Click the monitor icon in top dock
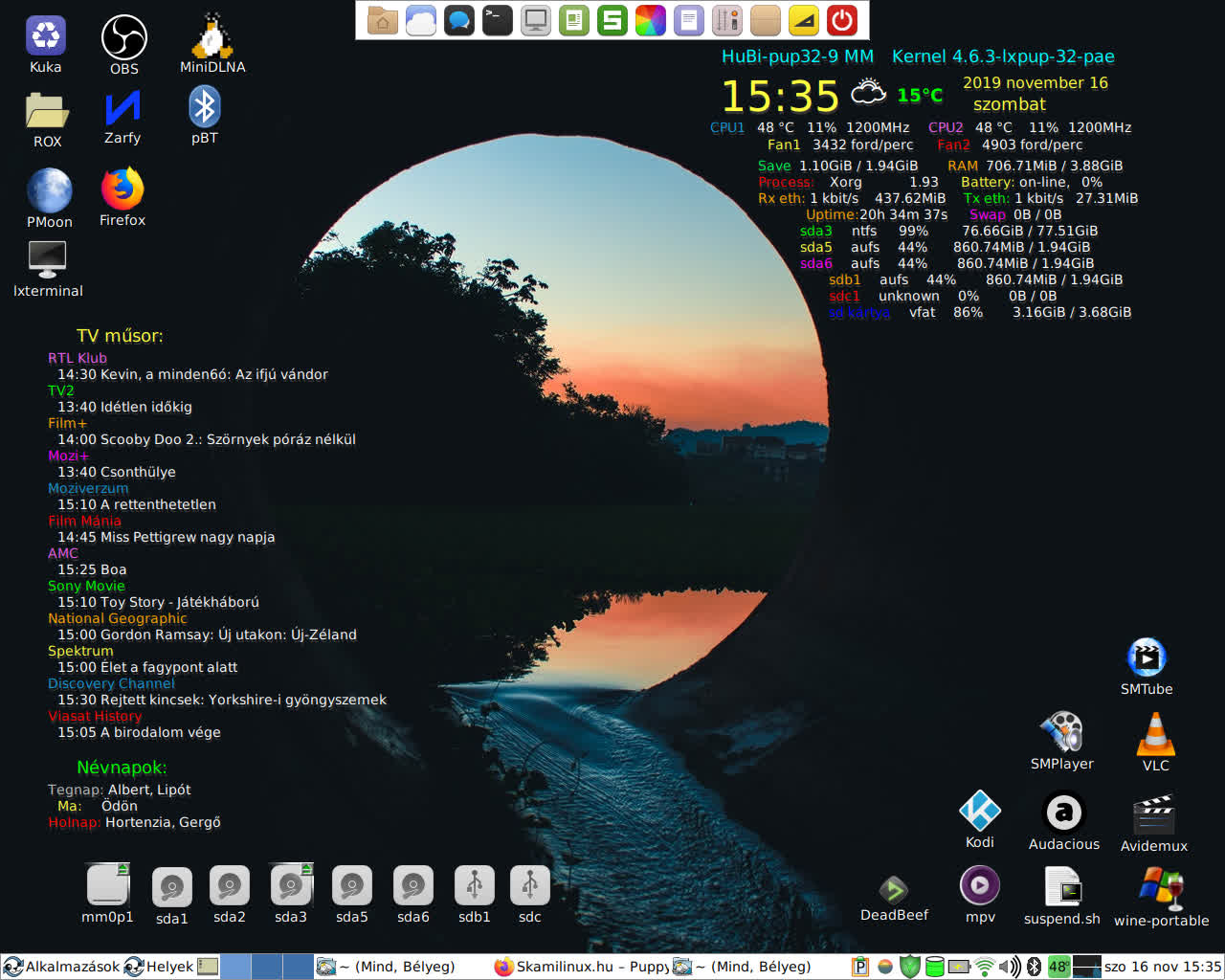The height and width of the screenshot is (980, 1225). (x=536, y=20)
